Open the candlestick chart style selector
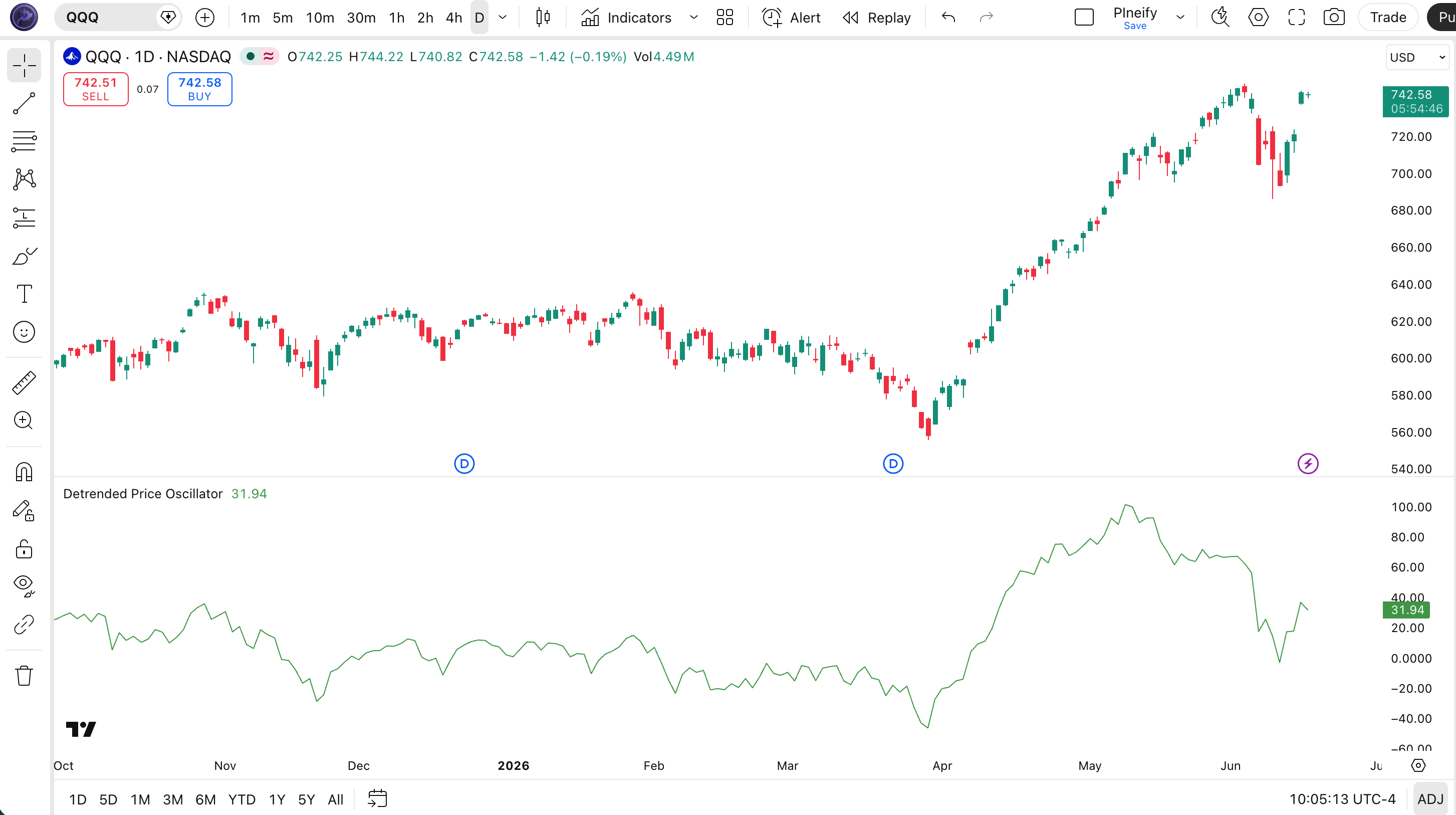This screenshot has height=815, width=1456. [543, 18]
